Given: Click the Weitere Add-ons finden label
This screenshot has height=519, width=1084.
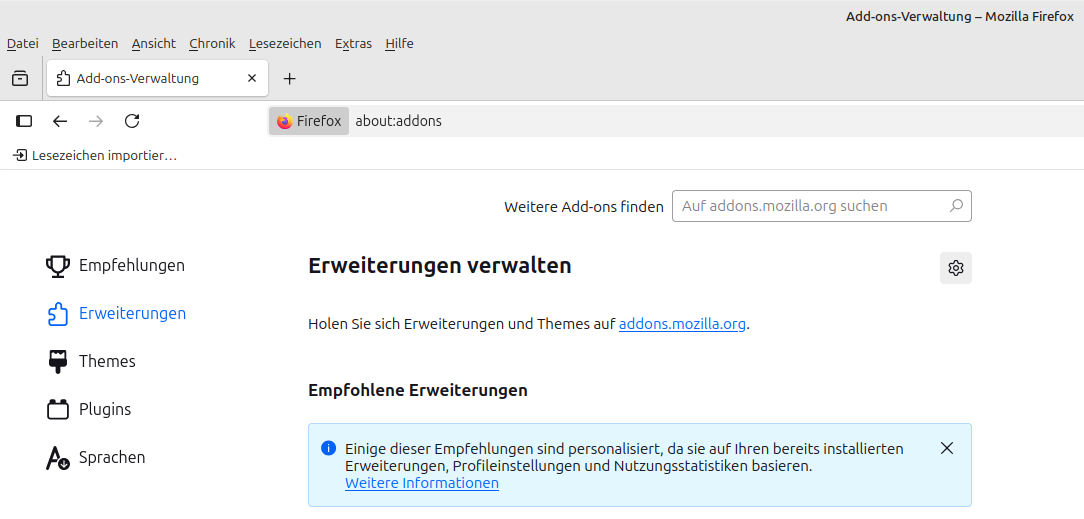Looking at the screenshot, I should click(x=584, y=206).
